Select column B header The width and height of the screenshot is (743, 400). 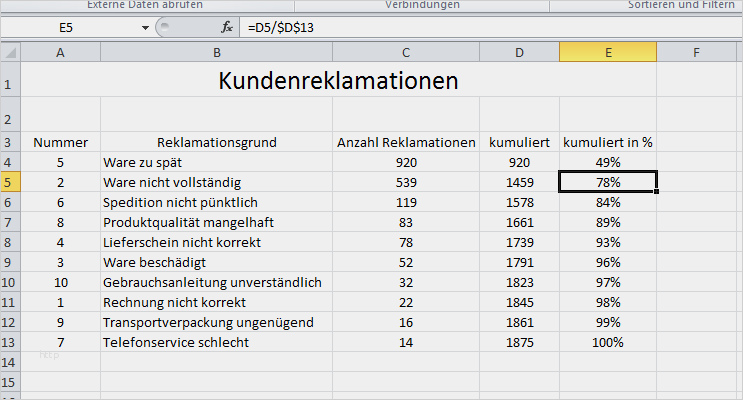point(216,51)
